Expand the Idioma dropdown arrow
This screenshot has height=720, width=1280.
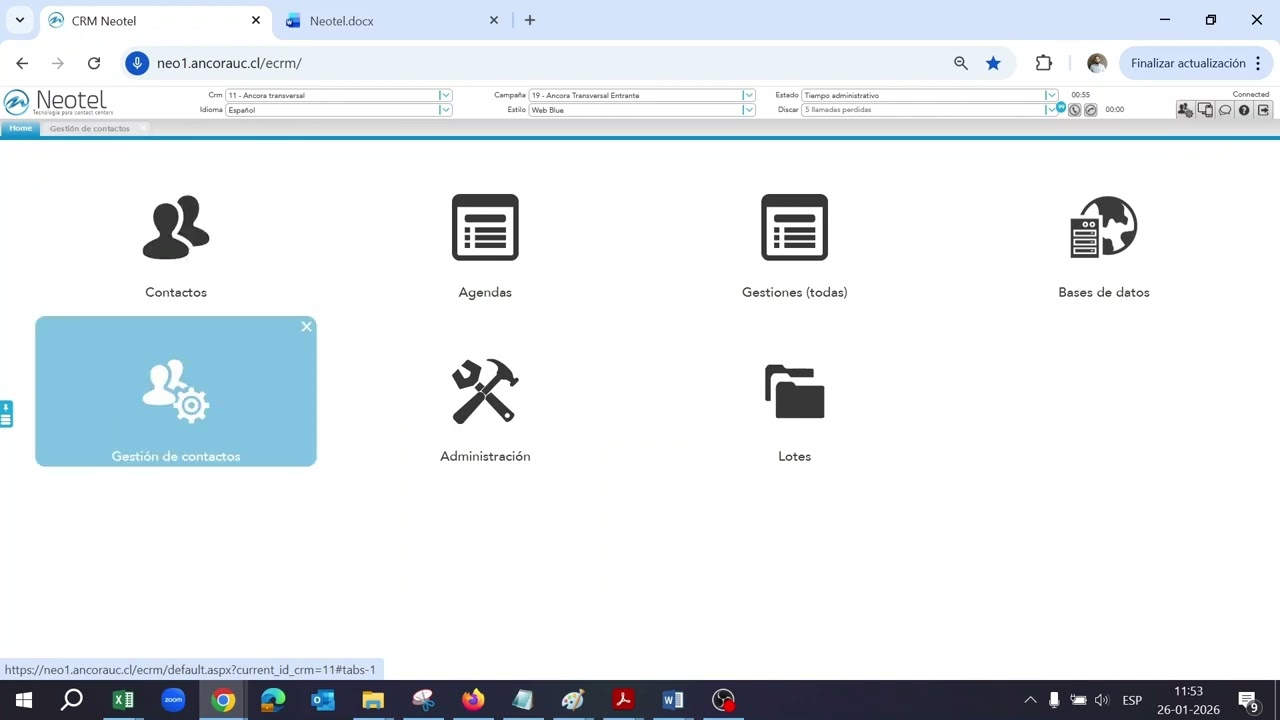point(446,110)
